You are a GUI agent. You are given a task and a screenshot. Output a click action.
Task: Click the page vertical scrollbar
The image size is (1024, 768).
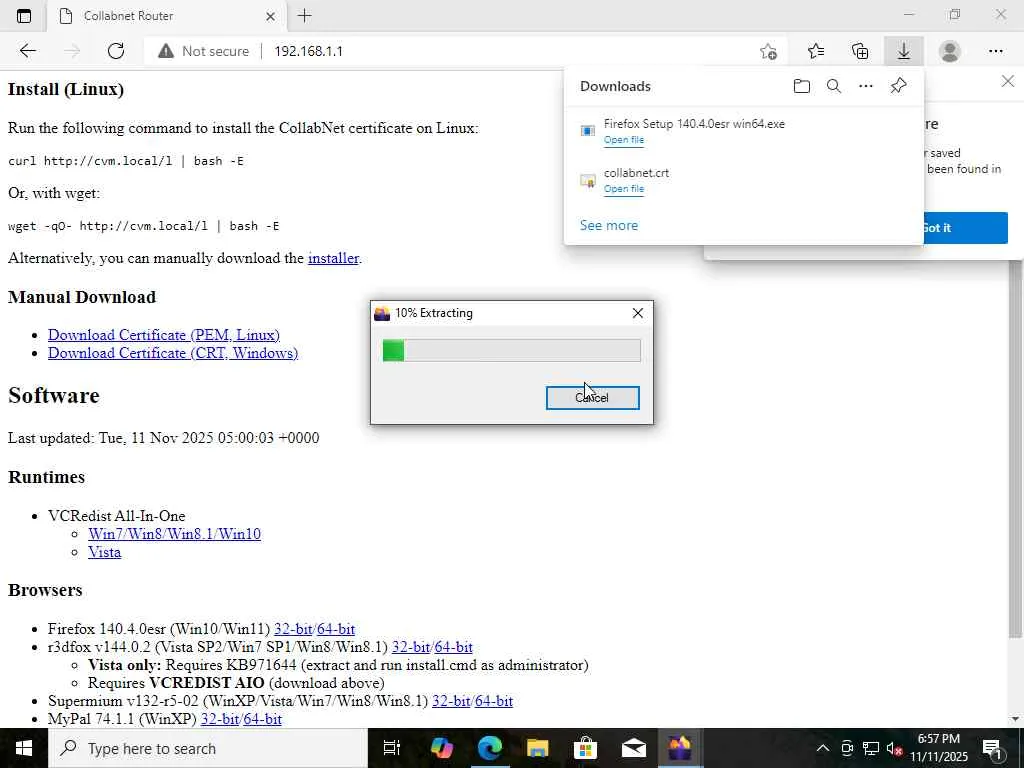pyautogui.click(x=1015, y=447)
